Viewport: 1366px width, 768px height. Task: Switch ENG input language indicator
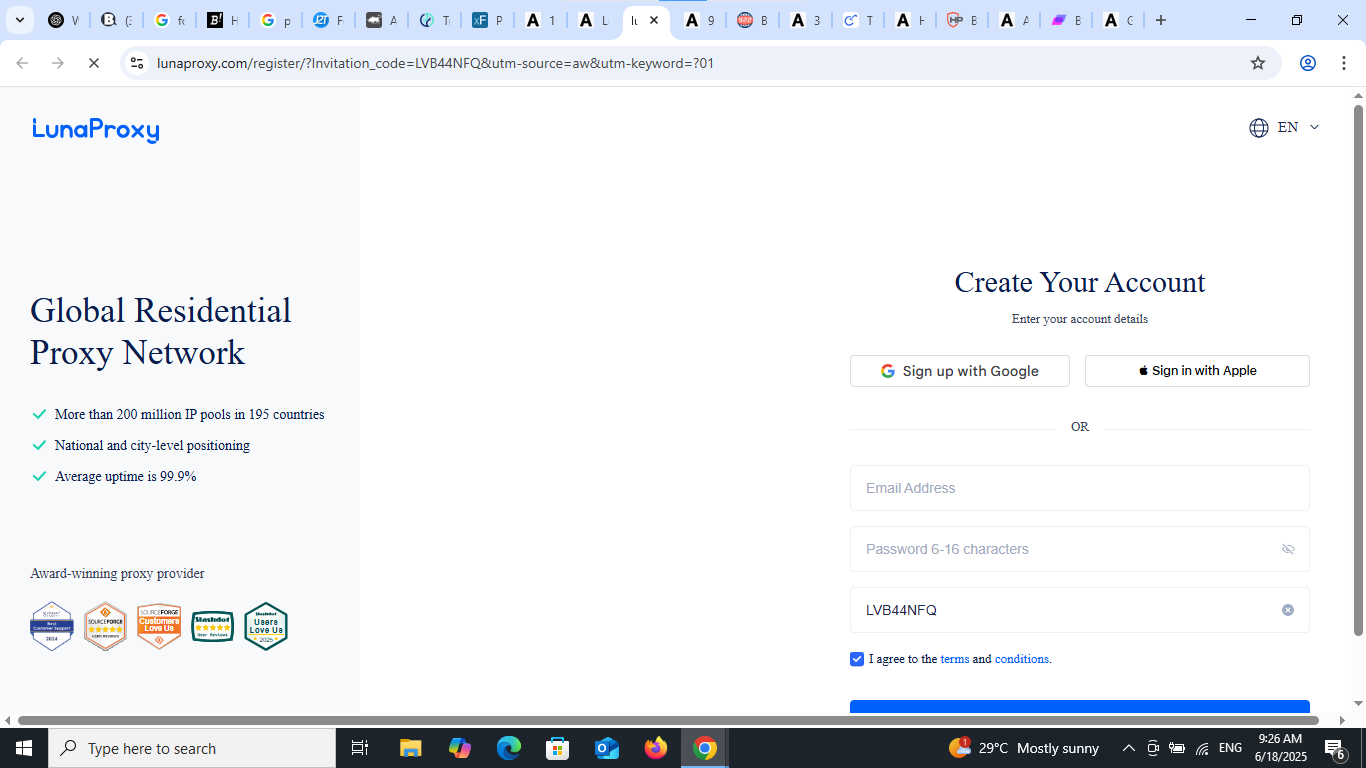[x=1231, y=748]
